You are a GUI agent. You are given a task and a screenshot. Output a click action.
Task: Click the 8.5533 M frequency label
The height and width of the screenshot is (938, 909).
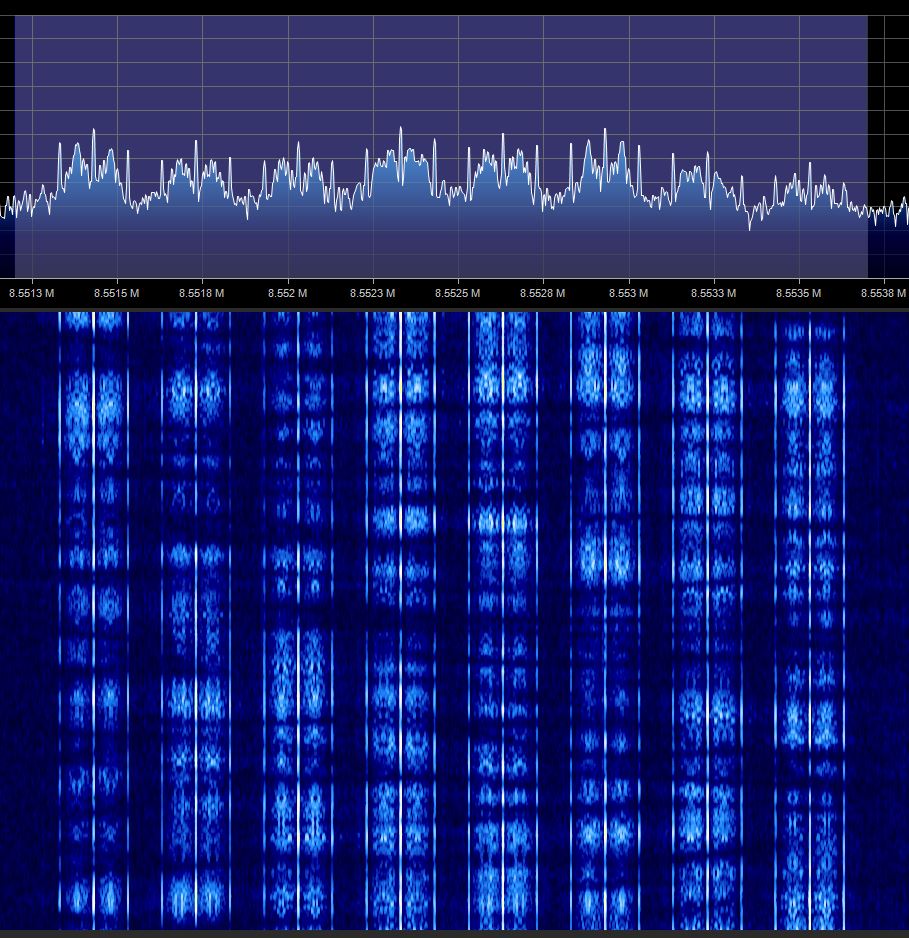click(x=713, y=293)
